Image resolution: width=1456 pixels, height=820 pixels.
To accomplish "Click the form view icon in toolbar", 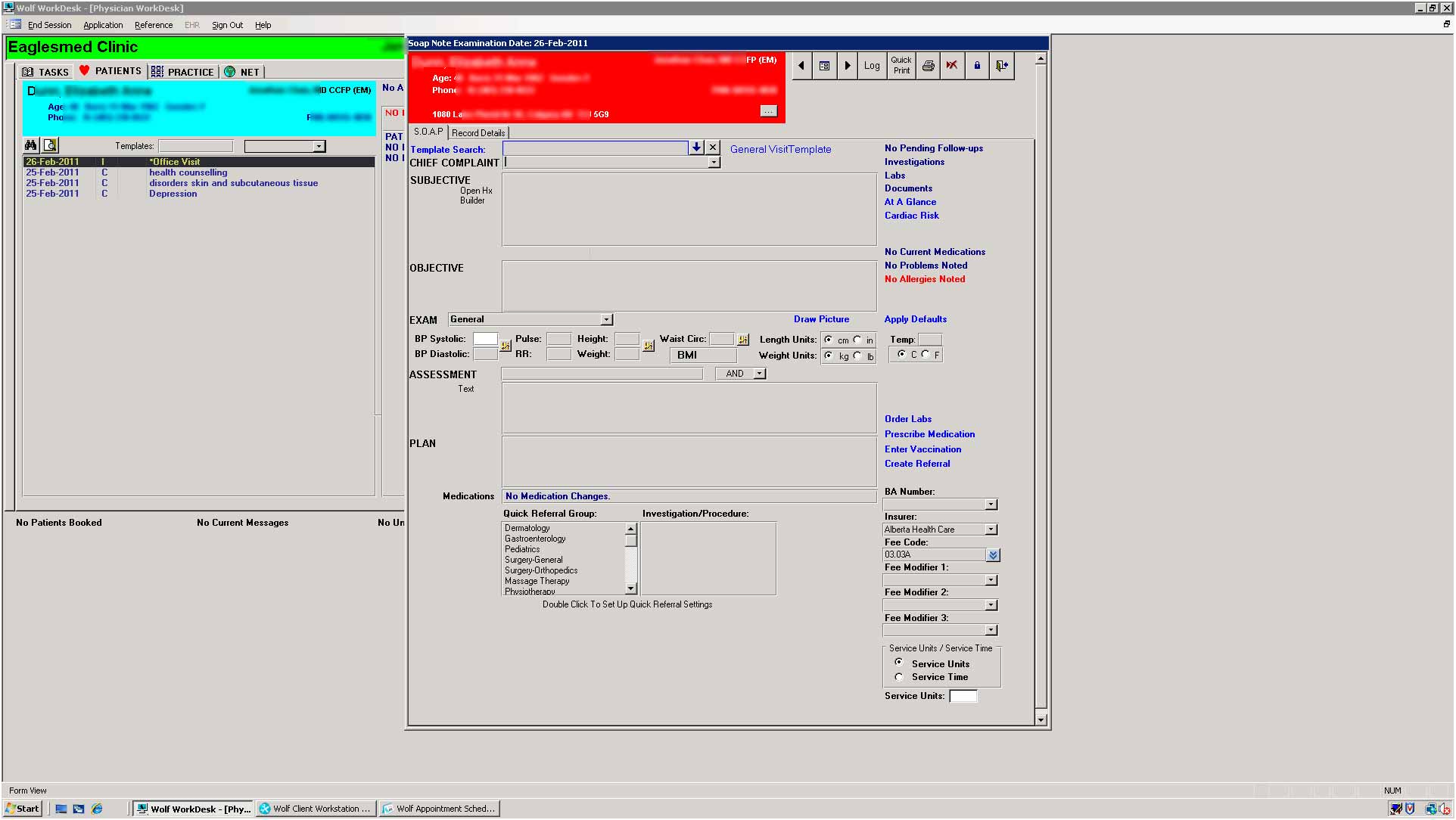I will (x=825, y=66).
